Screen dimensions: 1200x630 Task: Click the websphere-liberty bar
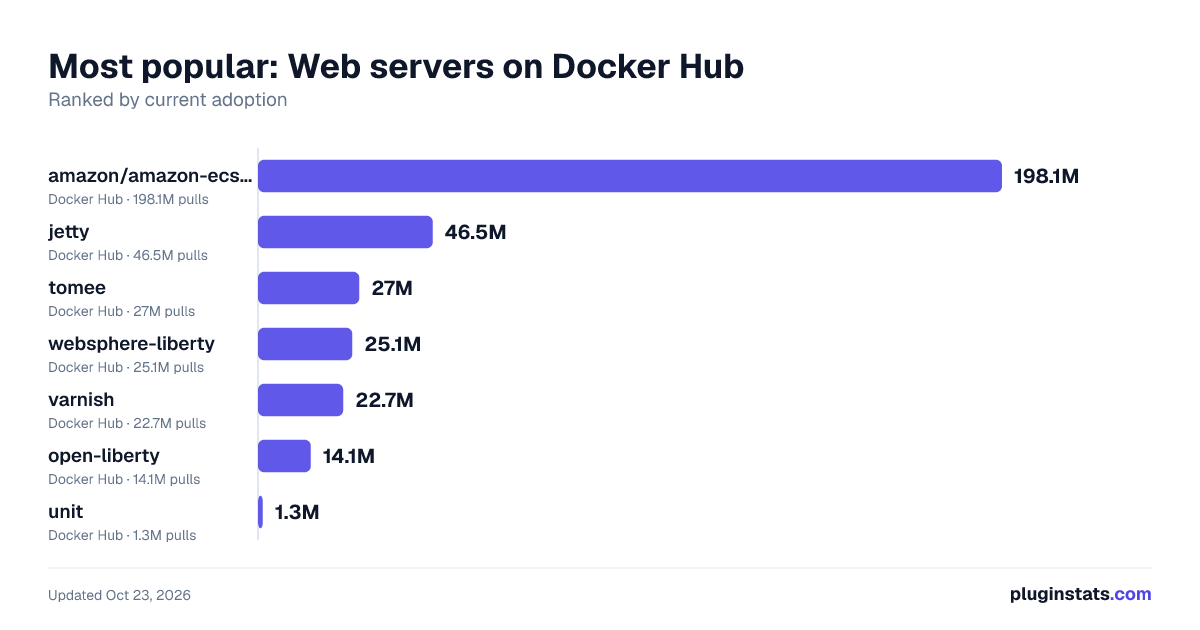click(305, 344)
